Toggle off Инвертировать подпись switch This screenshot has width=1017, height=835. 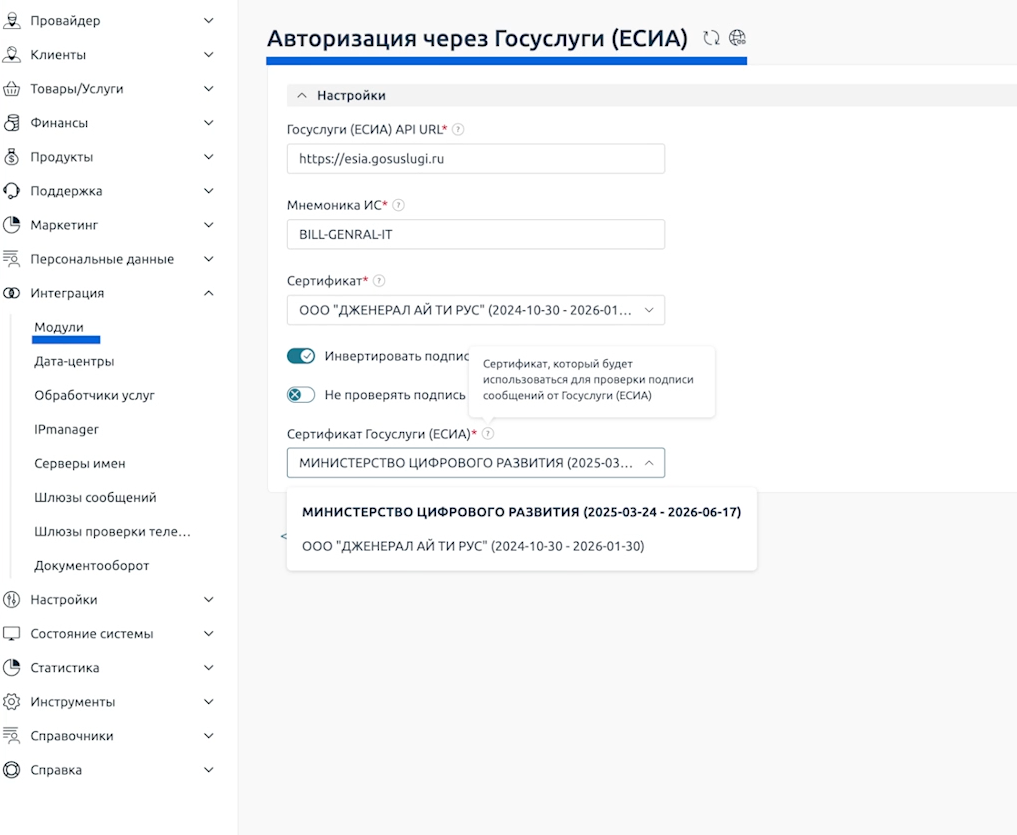pyautogui.click(x=301, y=356)
